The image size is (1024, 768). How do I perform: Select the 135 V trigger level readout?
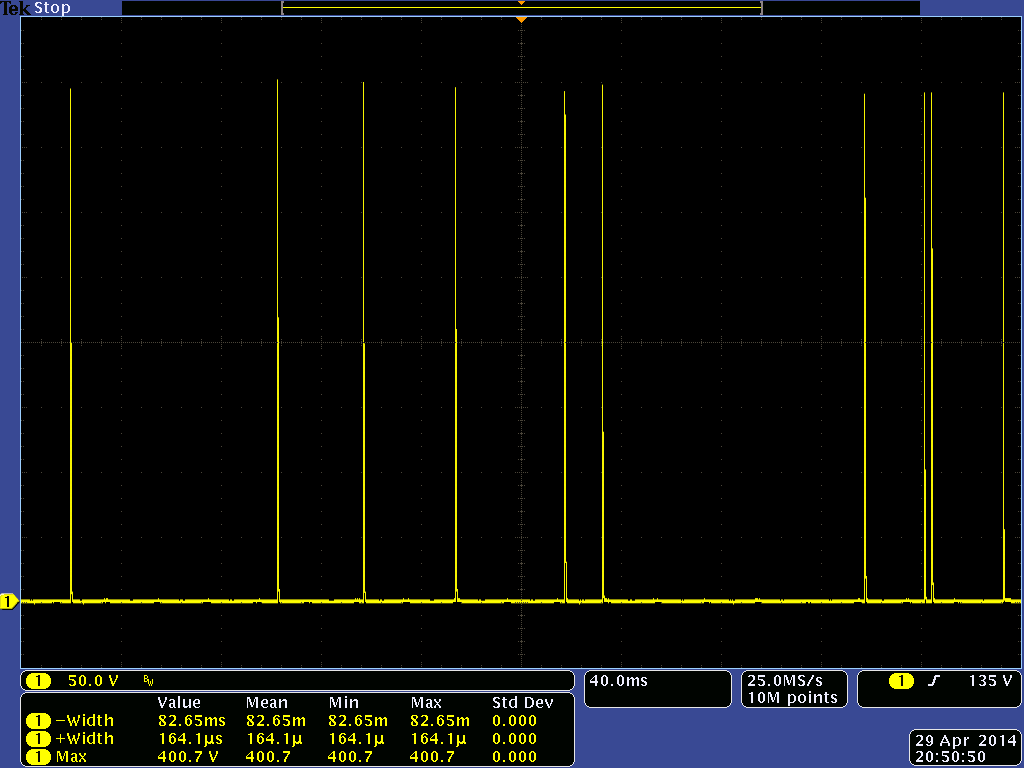coord(990,681)
